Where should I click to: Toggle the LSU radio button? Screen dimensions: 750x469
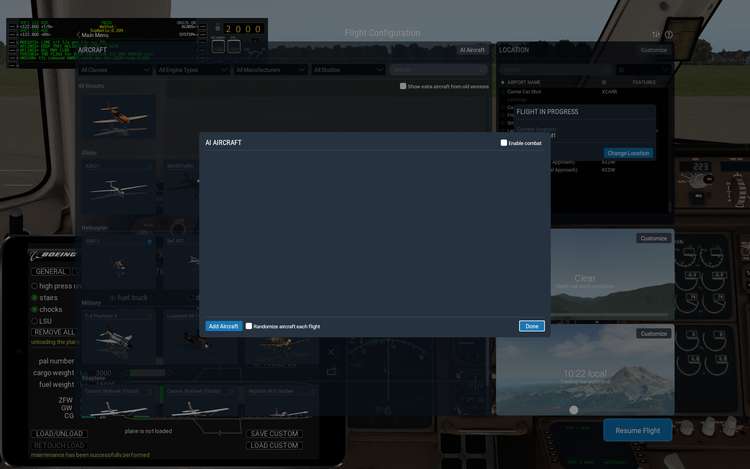(34, 321)
